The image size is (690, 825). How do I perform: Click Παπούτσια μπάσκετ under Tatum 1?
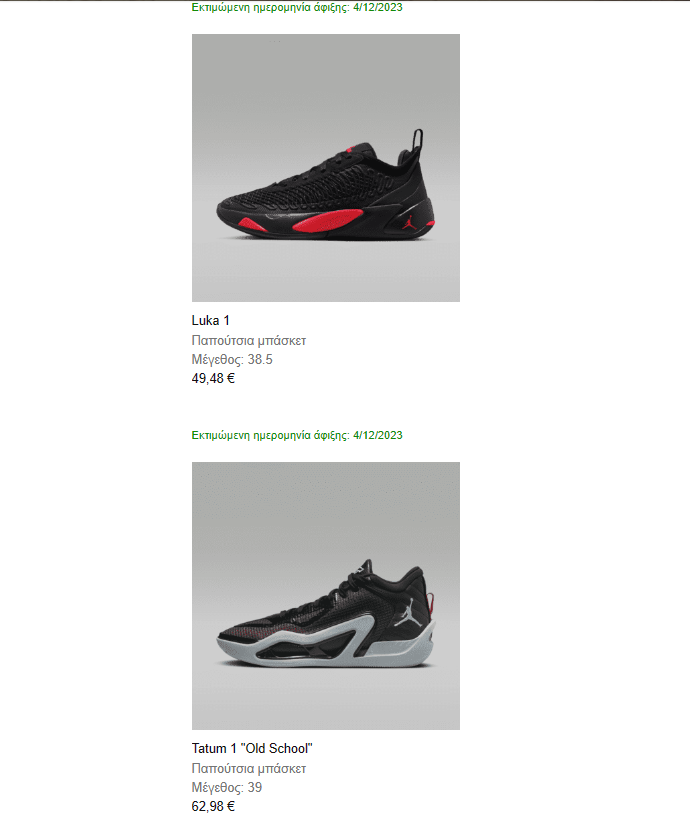(248, 768)
